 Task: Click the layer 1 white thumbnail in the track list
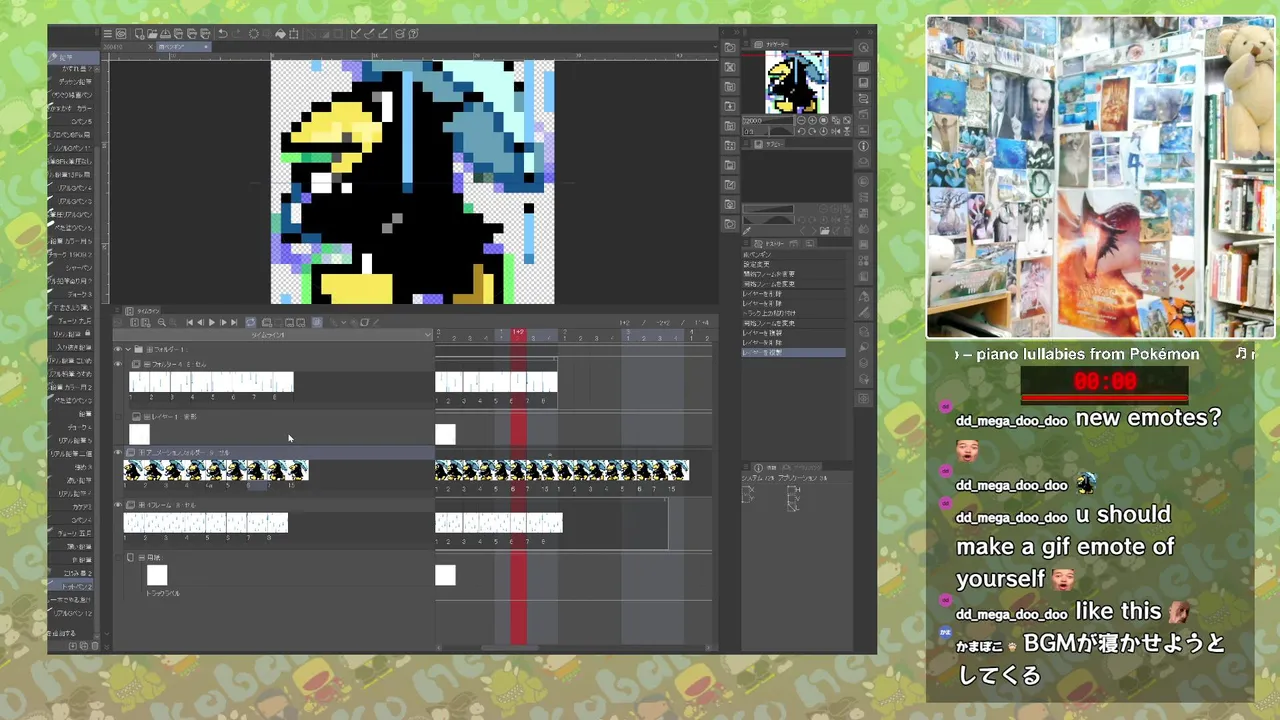point(139,434)
